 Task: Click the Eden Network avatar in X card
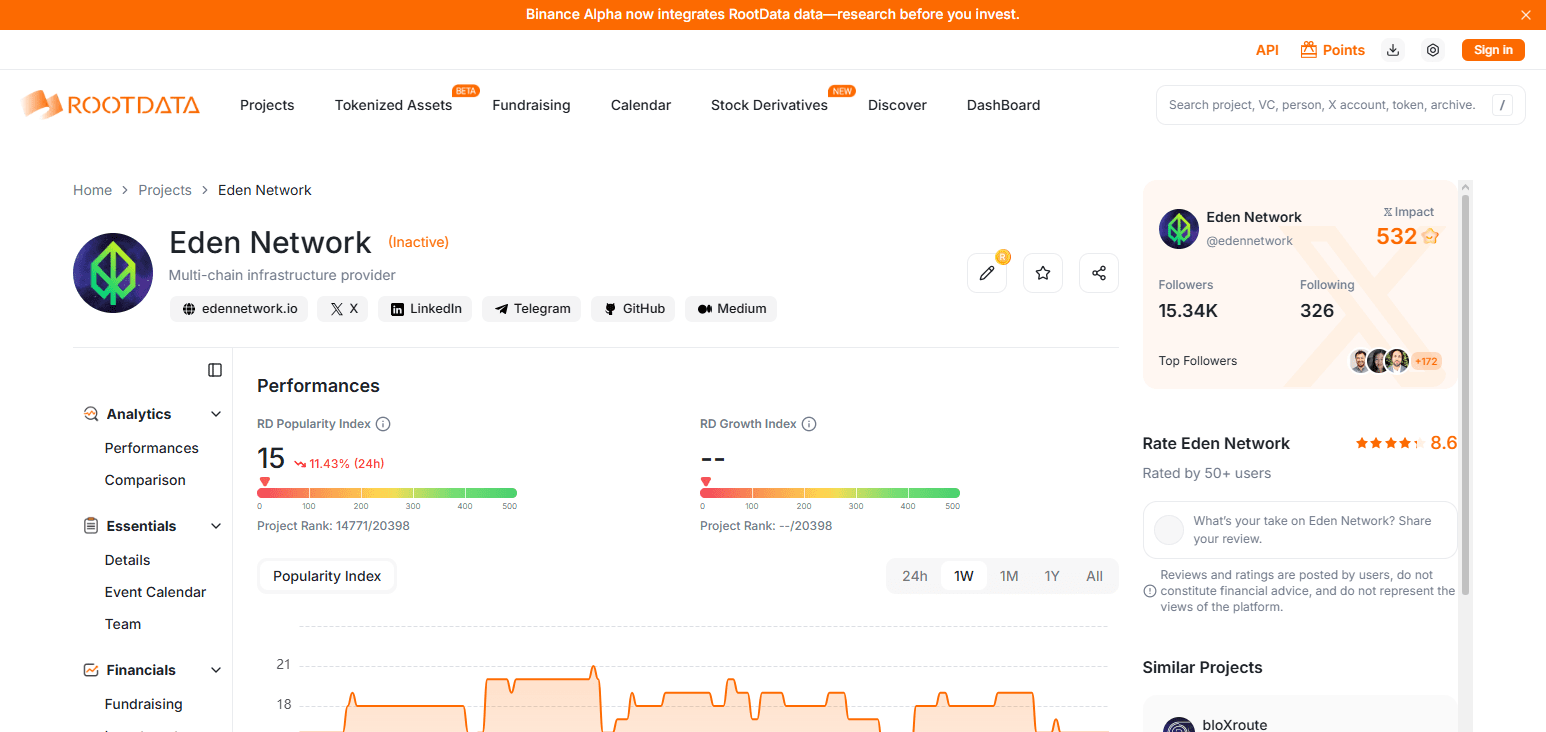coord(1179,229)
